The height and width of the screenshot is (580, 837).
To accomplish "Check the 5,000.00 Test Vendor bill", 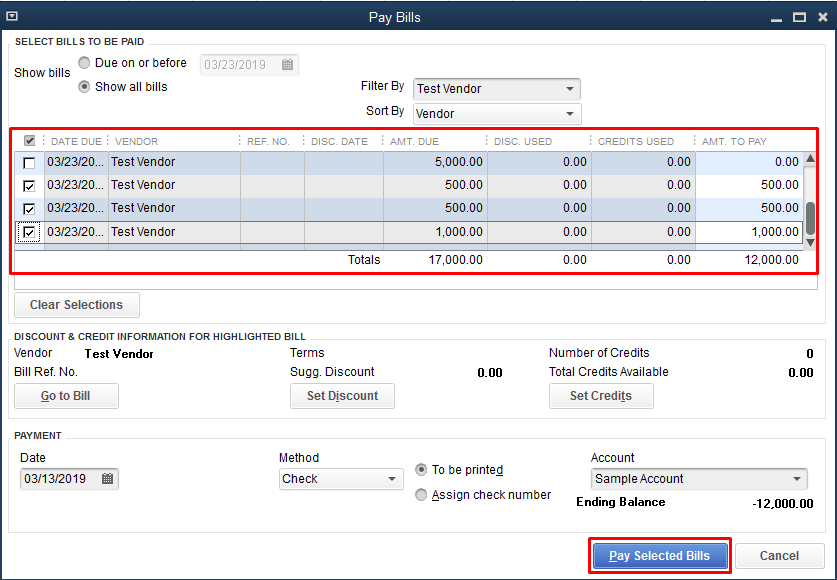I will coord(29,162).
